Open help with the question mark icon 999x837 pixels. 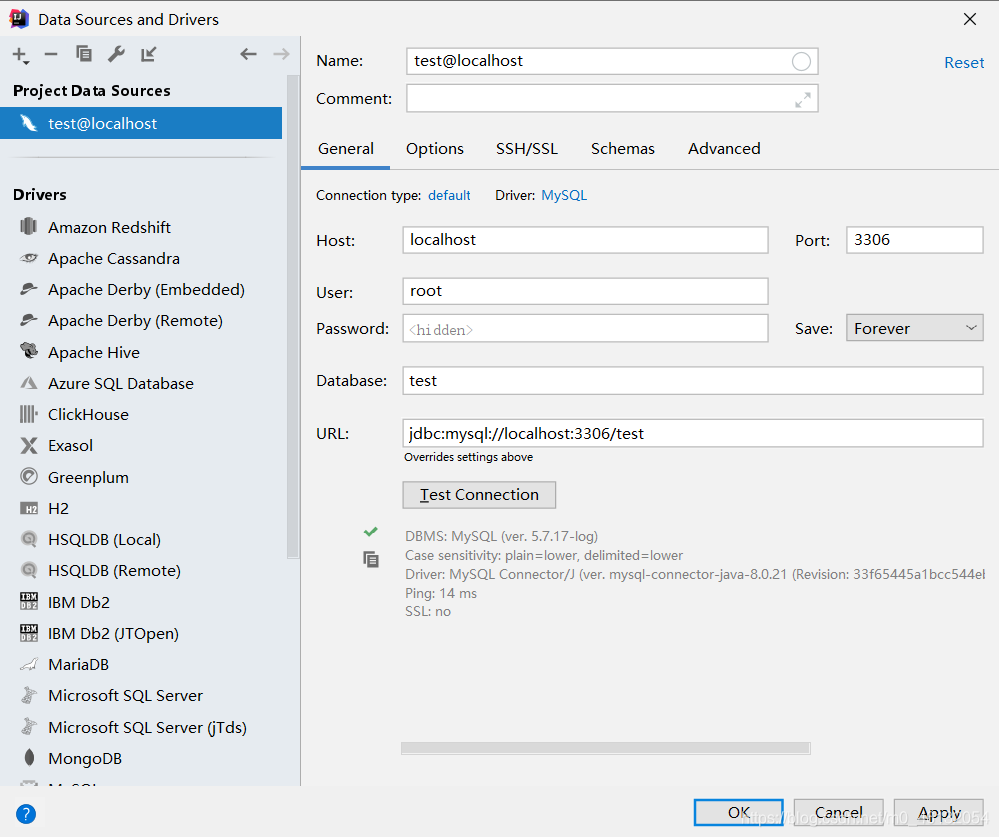pos(26,813)
